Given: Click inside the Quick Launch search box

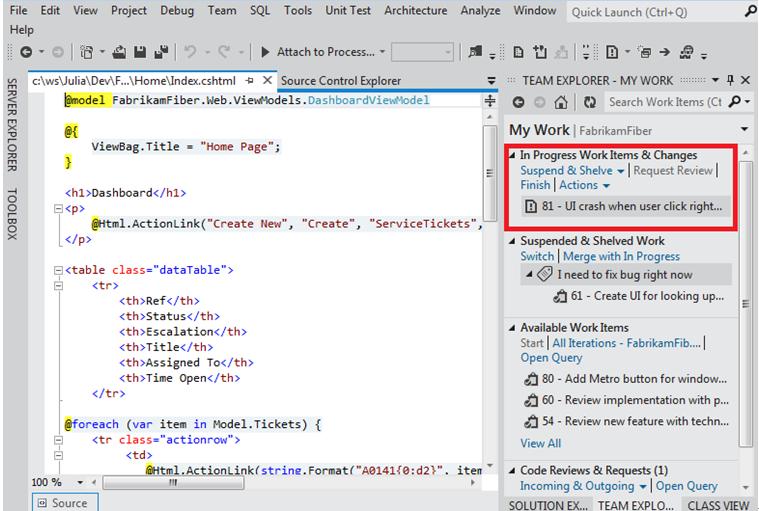Looking at the screenshot, I should [x=656, y=12].
